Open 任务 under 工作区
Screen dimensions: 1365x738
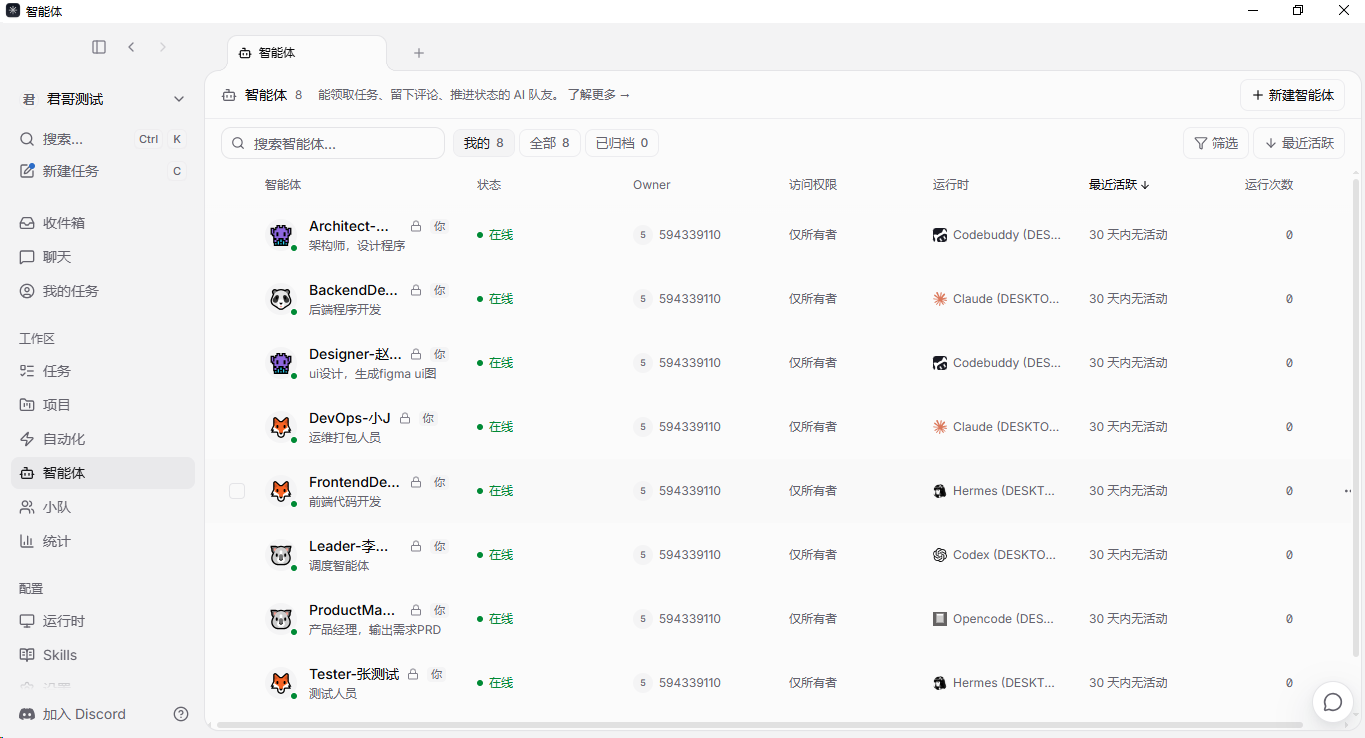(x=103, y=371)
